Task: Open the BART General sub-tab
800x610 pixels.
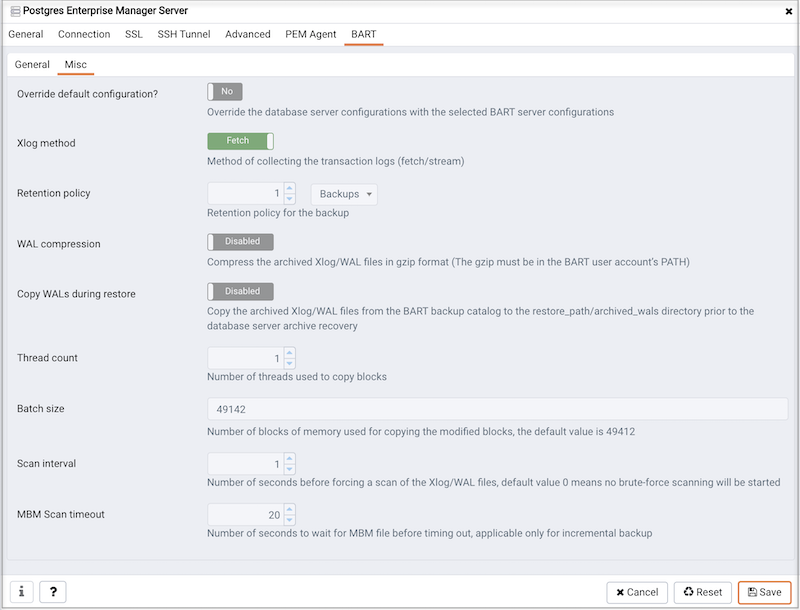Action: (x=32, y=65)
